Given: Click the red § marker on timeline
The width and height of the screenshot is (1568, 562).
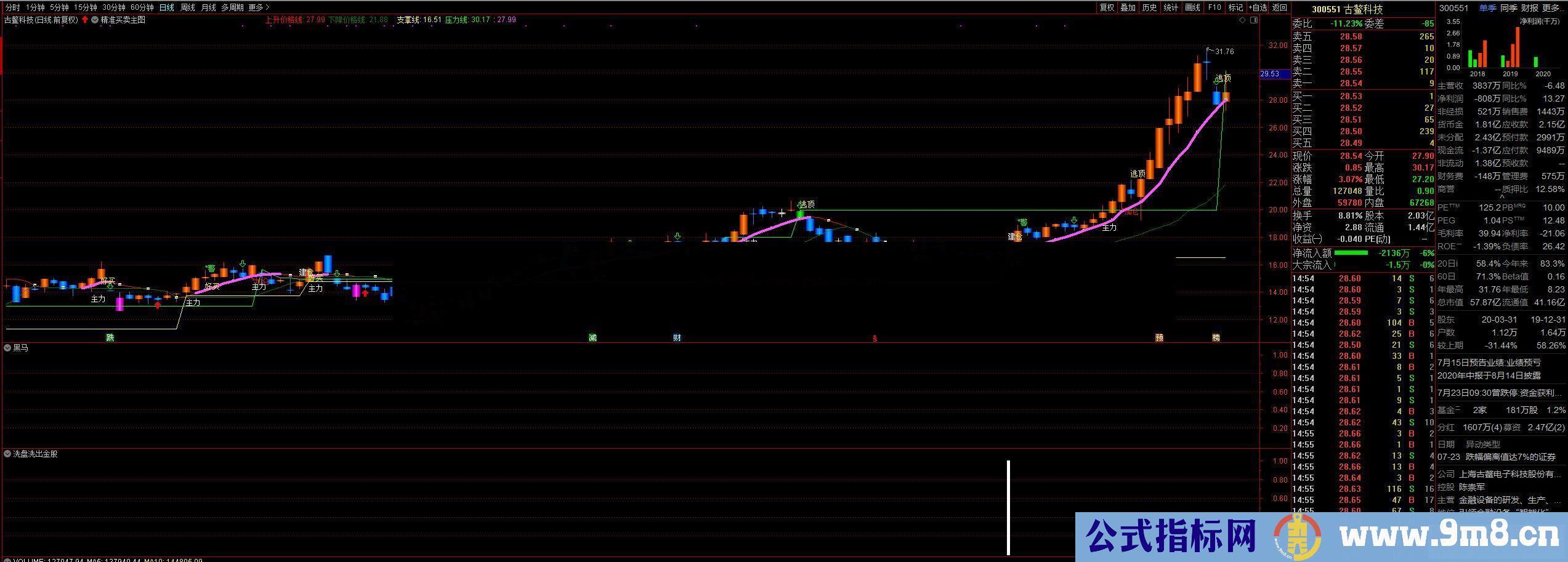Looking at the screenshot, I should 875,338.
